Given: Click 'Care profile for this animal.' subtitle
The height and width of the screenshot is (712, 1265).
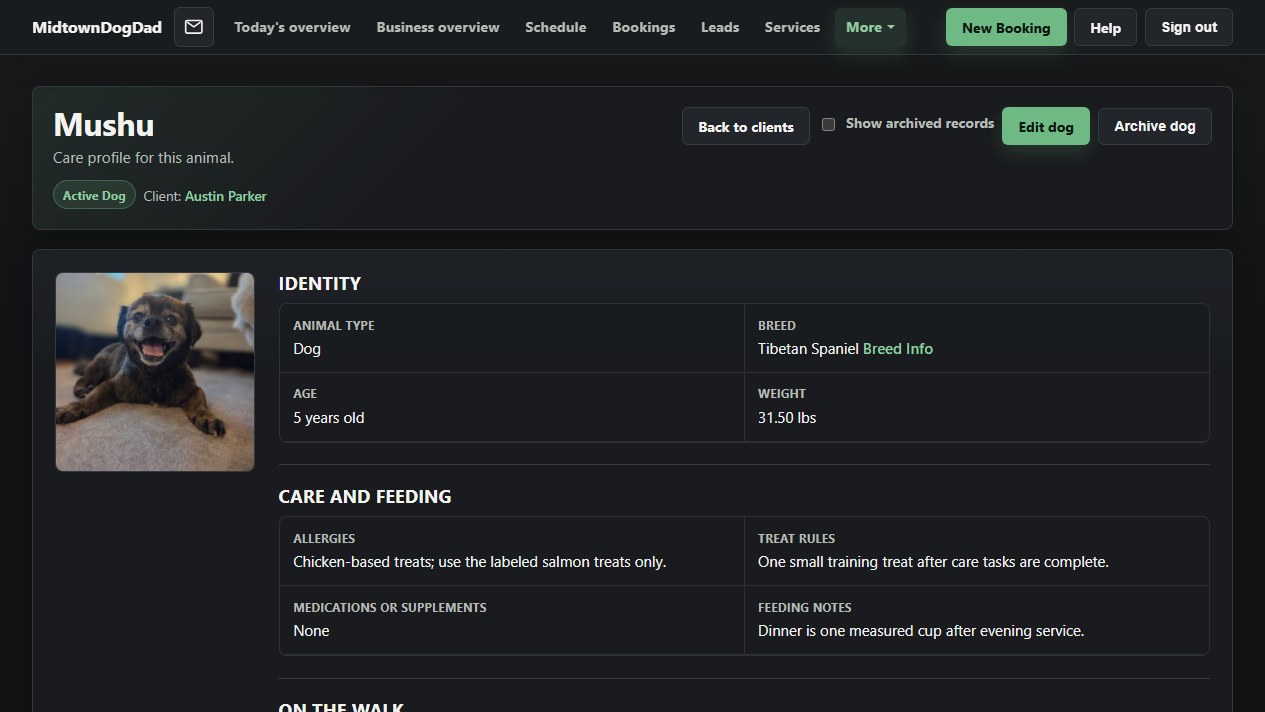Looking at the screenshot, I should [144, 158].
